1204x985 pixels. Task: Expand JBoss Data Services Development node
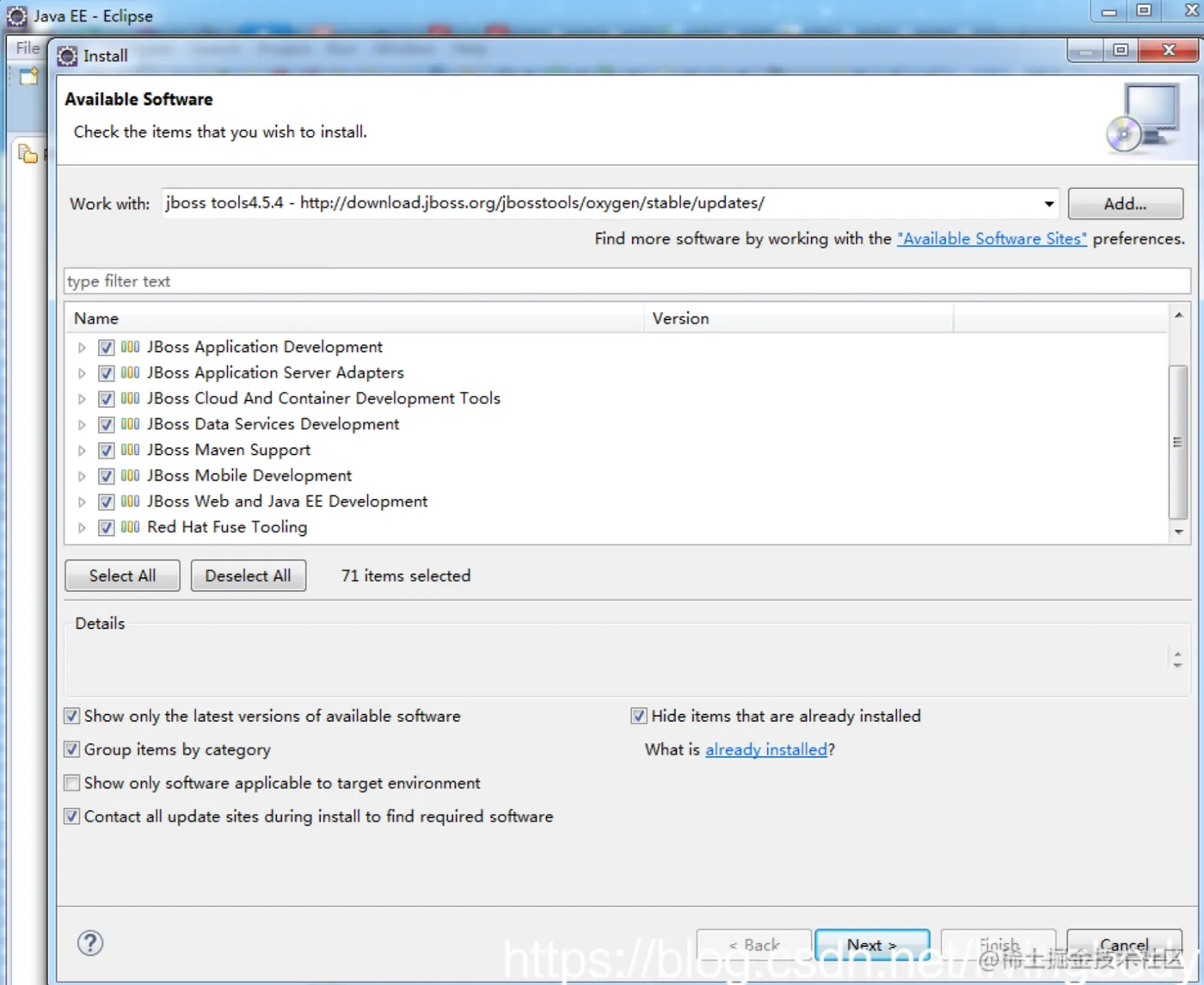82,425
